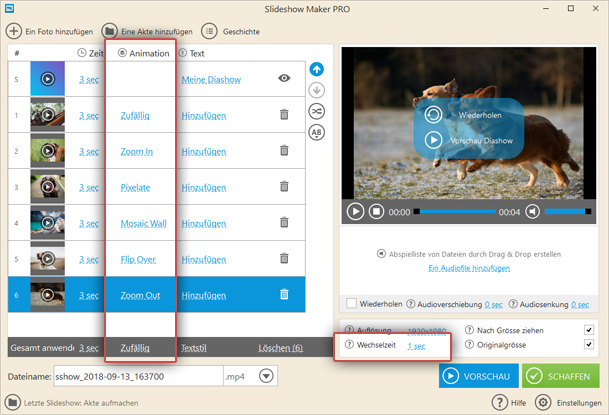Screen dimensions: 609x415
Task: Delete selected slide 6 with trash icon
Action: coord(284,294)
